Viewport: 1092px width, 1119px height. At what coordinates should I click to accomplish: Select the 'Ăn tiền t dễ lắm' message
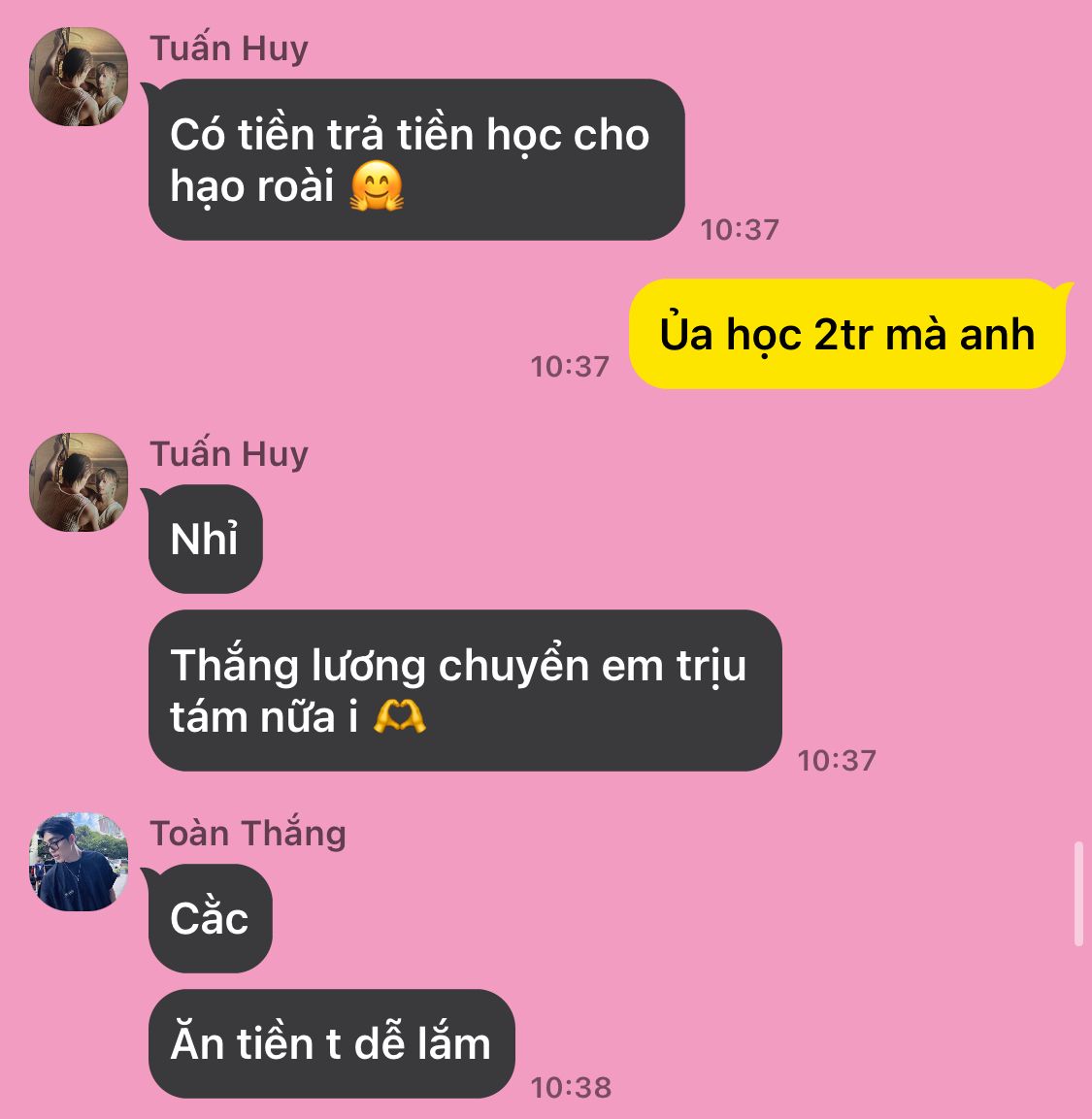(331, 1043)
